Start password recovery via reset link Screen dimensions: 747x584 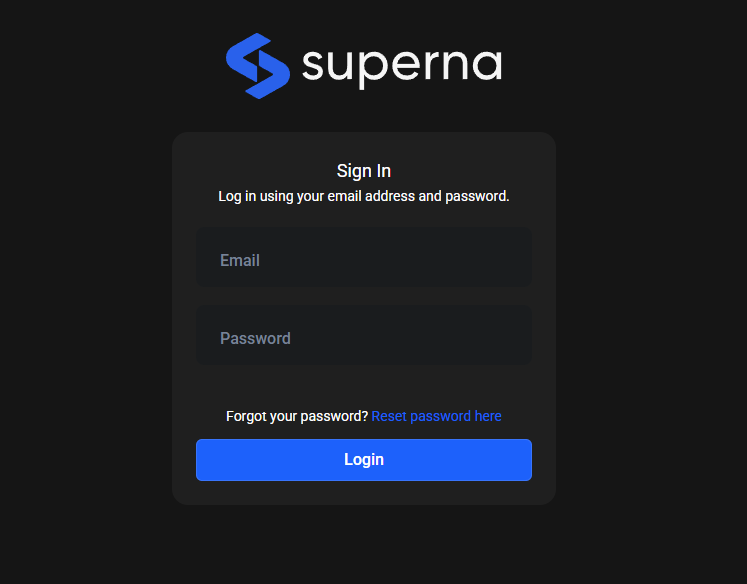[436, 416]
